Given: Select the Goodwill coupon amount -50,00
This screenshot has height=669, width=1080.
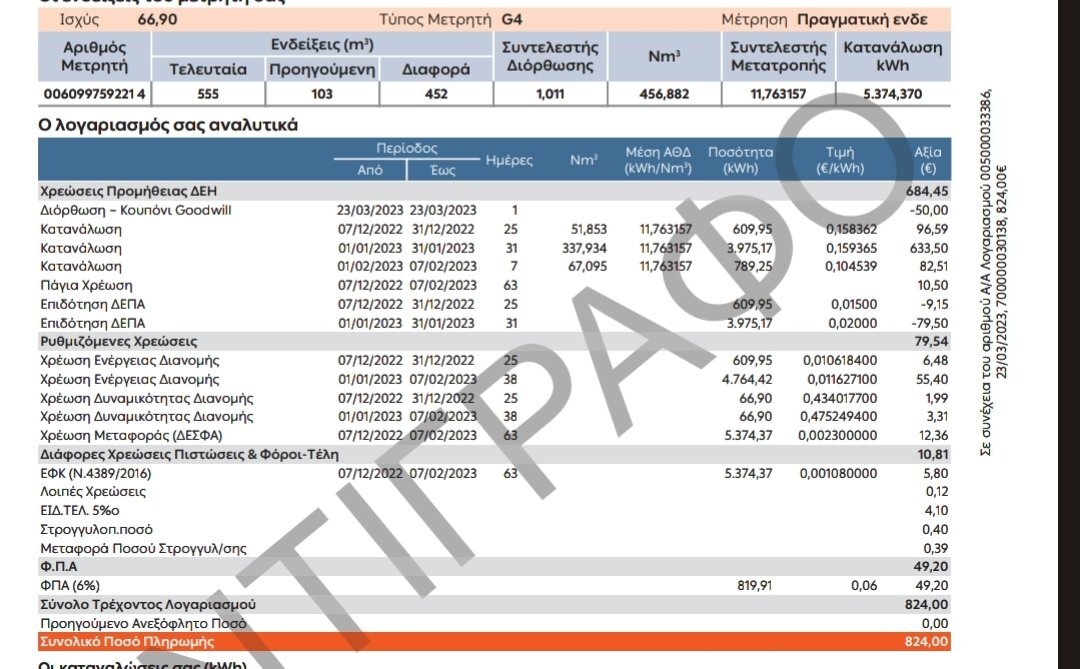Looking at the screenshot, I should [x=928, y=210].
